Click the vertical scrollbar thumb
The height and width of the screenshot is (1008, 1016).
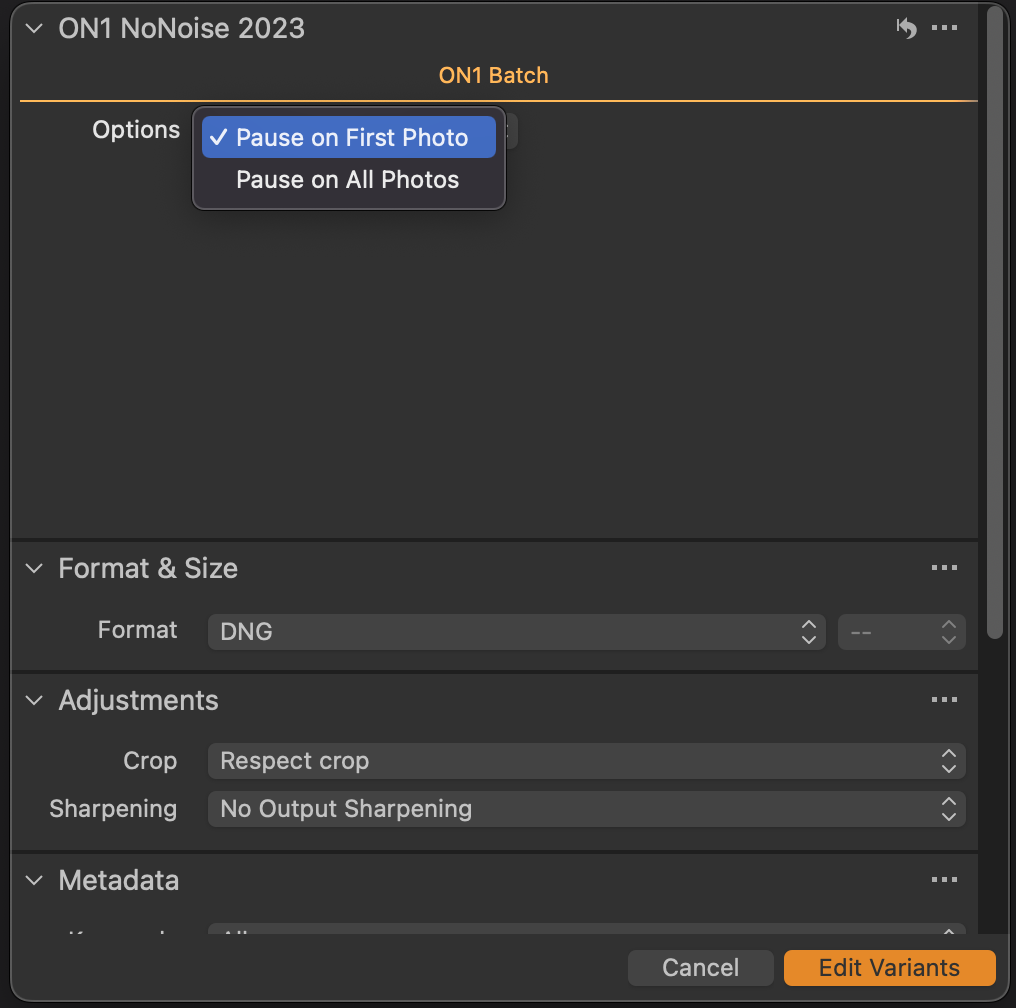coord(995,322)
